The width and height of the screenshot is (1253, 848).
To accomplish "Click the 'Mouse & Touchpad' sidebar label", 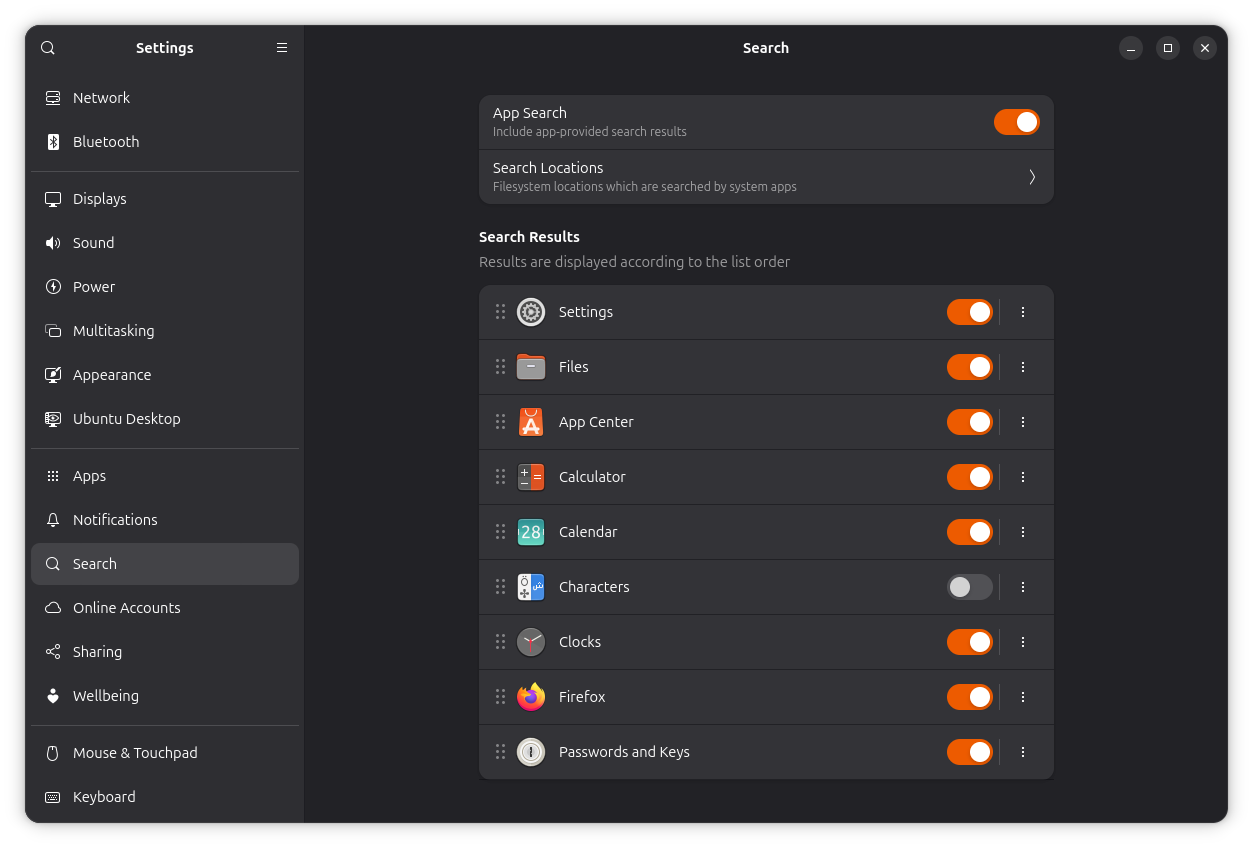I will (x=135, y=753).
